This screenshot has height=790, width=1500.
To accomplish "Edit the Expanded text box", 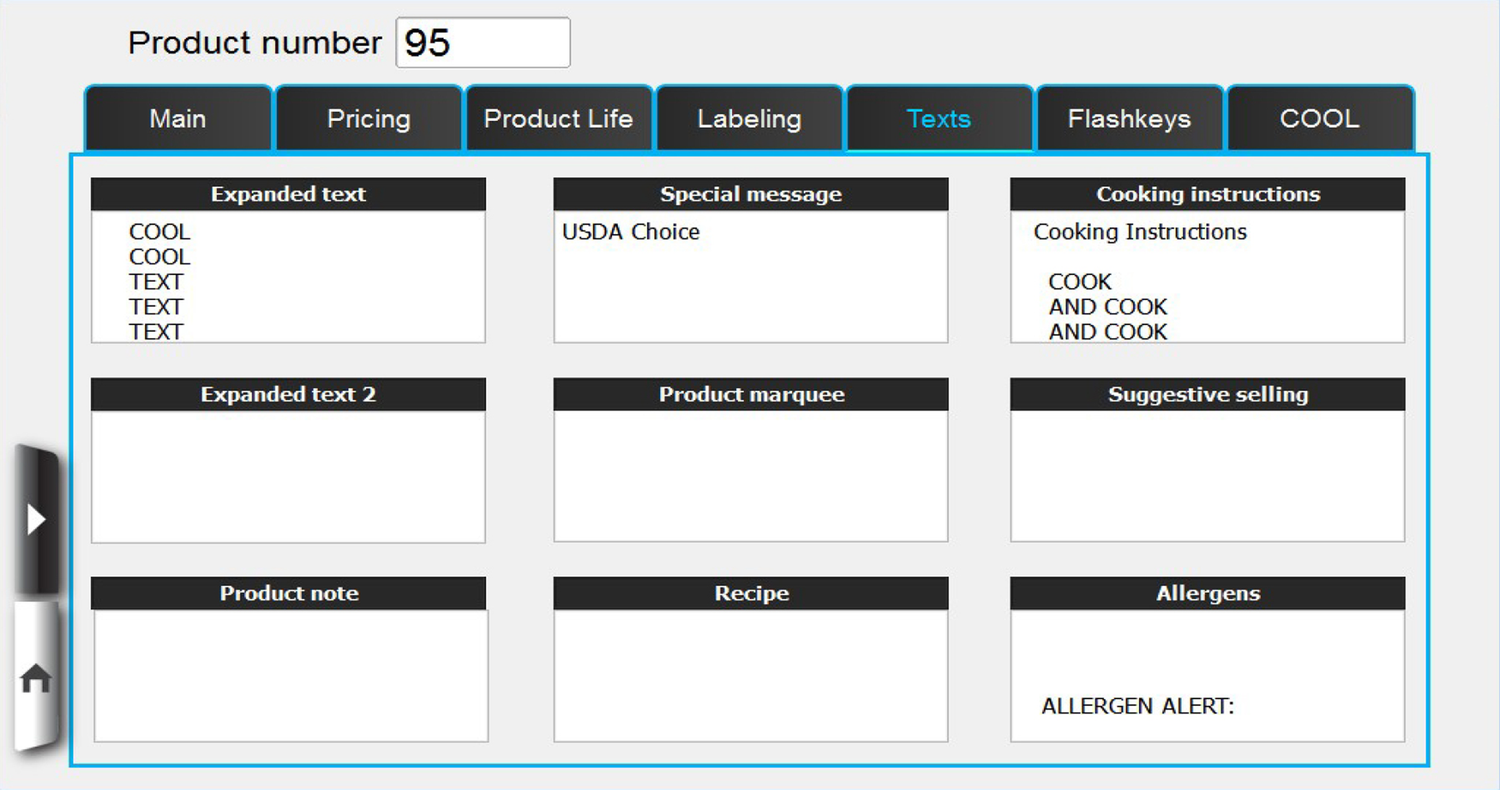I will point(288,277).
